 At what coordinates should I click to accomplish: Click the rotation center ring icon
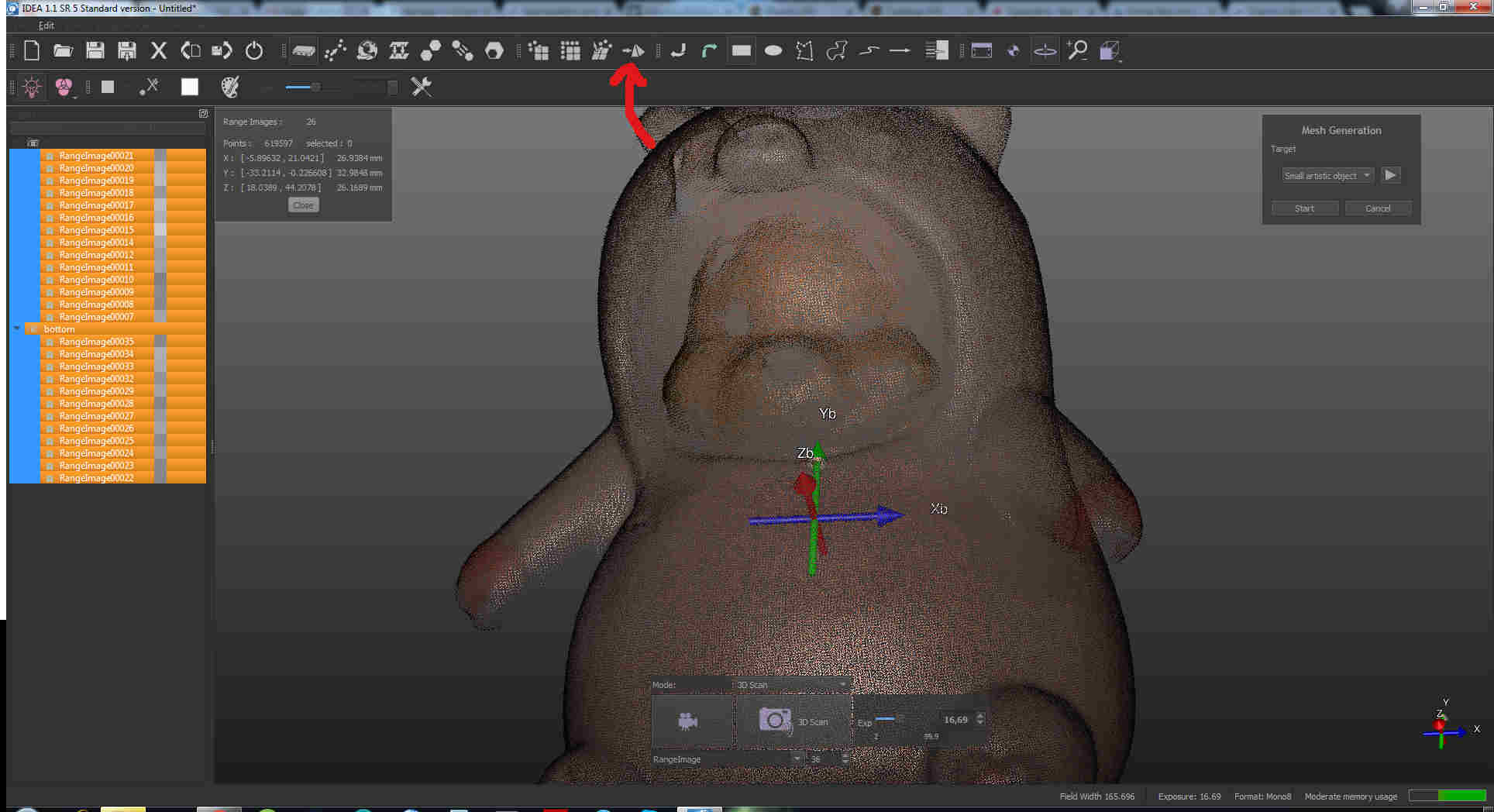pyautogui.click(x=1045, y=51)
